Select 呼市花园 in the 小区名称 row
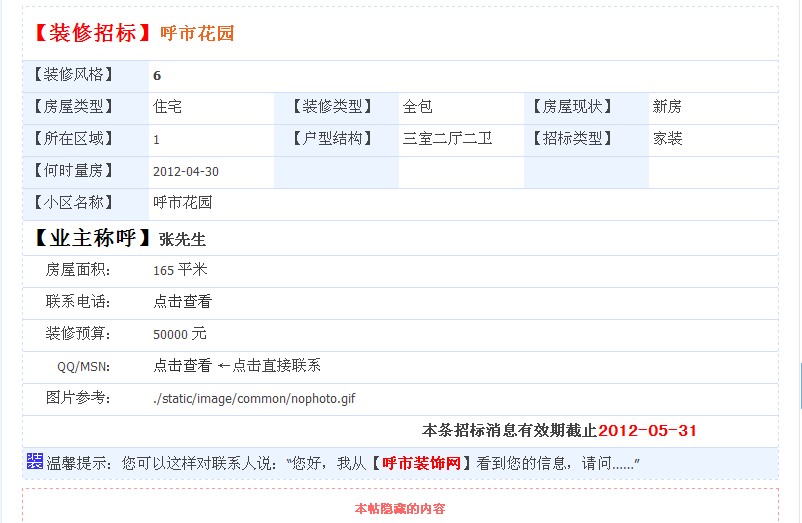The height and width of the screenshot is (523, 802). [x=183, y=202]
